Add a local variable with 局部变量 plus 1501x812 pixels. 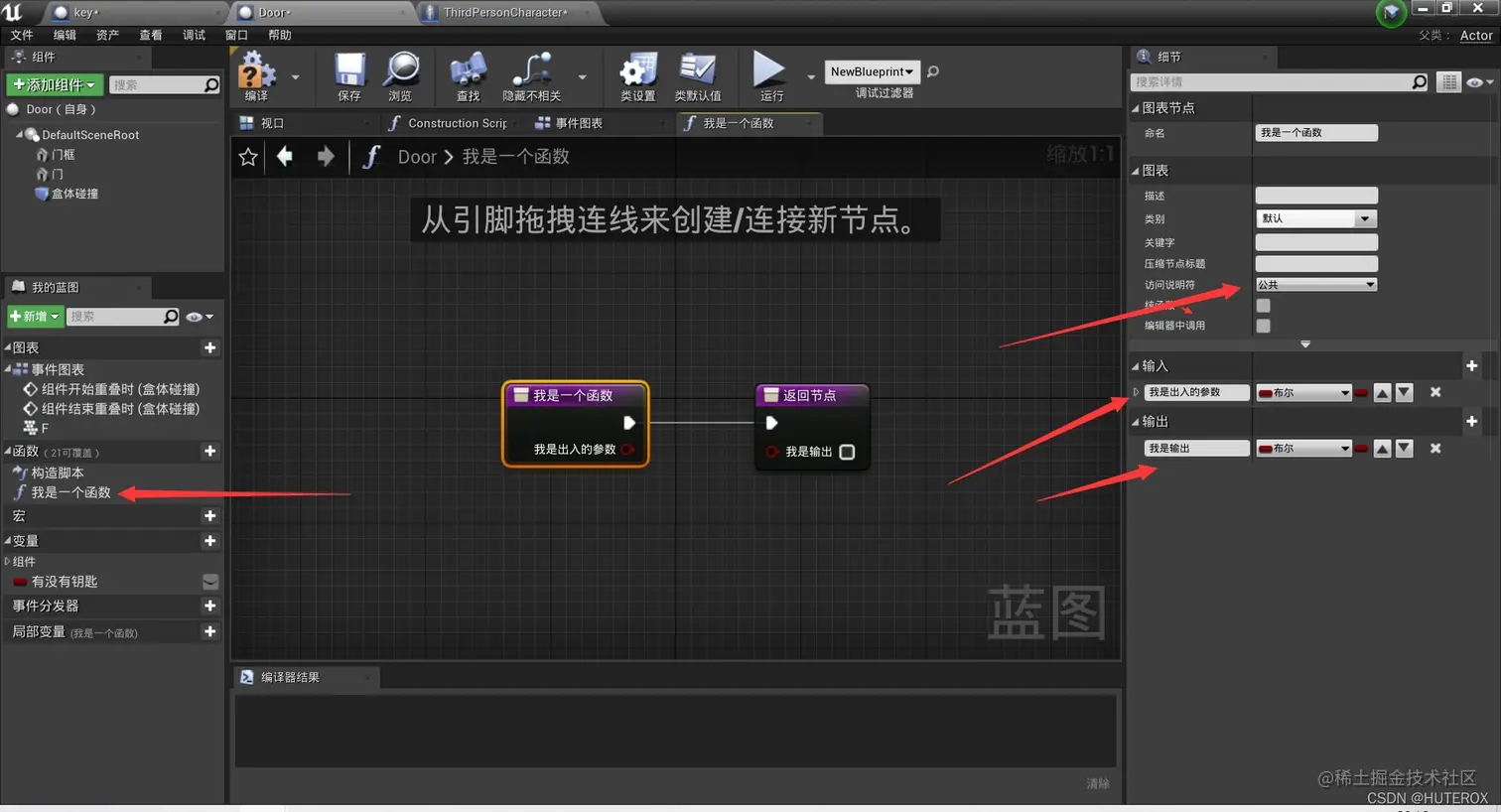click(209, 631)
